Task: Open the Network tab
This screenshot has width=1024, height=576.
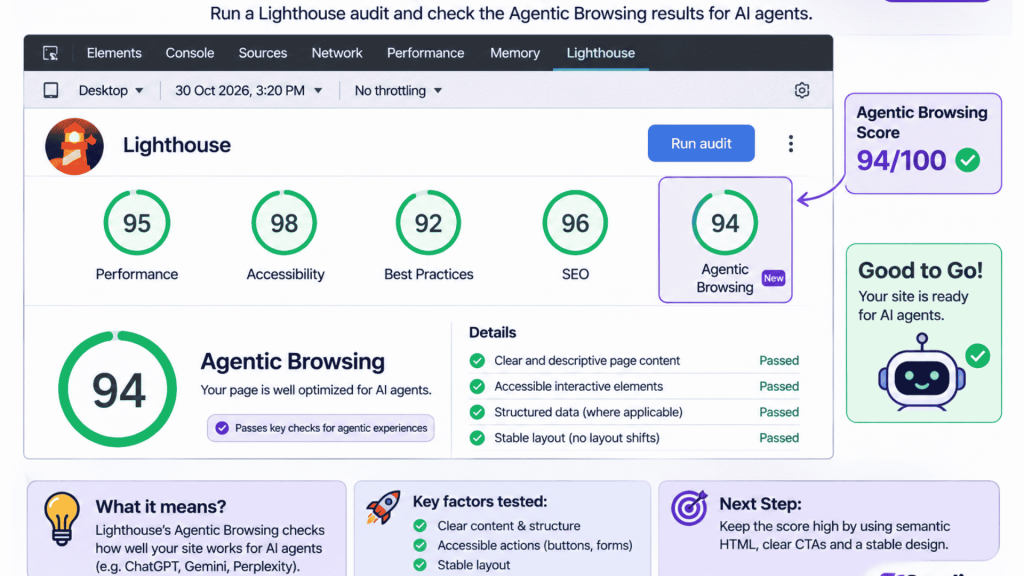Action: click(x=337, y=53)
